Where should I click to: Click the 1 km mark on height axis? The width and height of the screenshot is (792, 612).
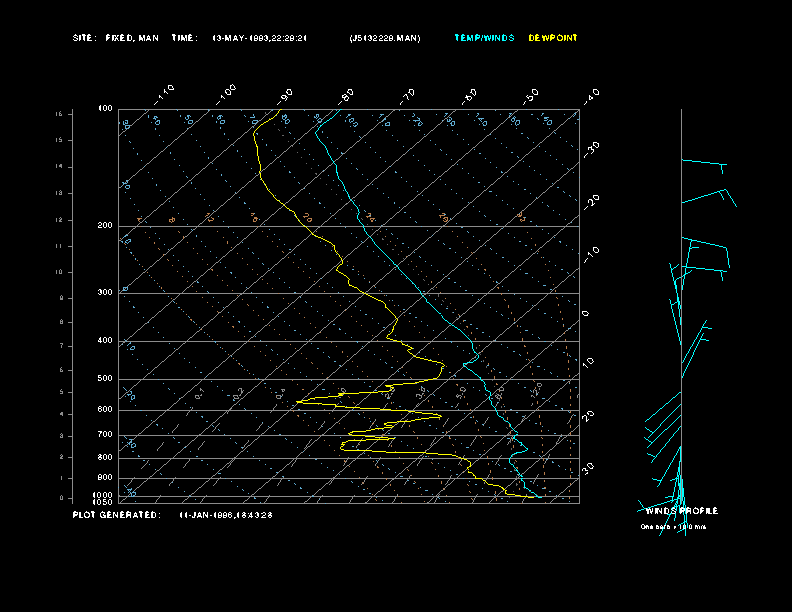(61, 478)
